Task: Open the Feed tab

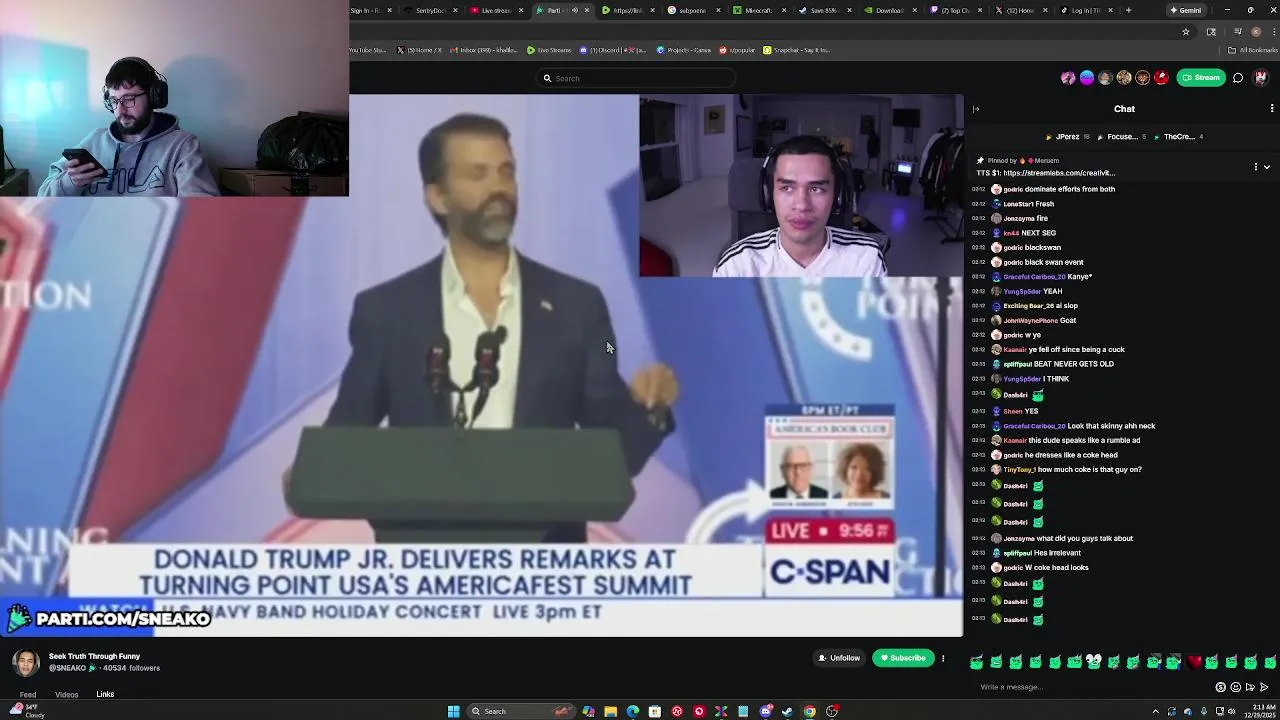Action: (28, 694)
